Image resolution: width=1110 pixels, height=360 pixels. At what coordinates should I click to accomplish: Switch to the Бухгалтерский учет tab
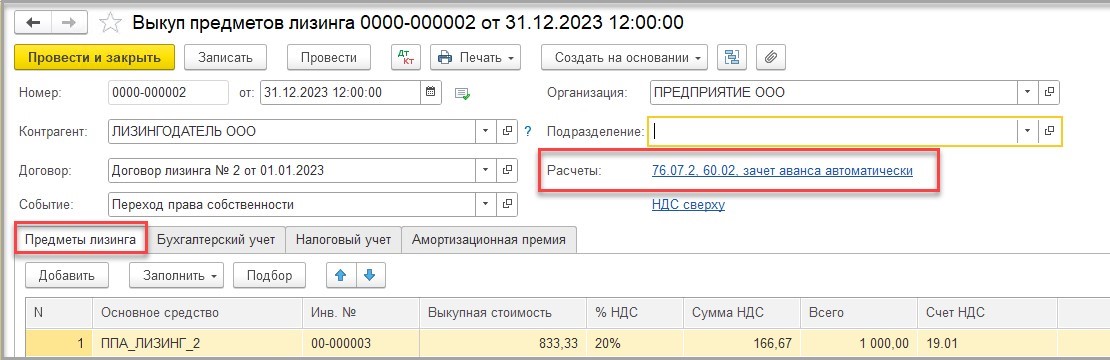216,239
